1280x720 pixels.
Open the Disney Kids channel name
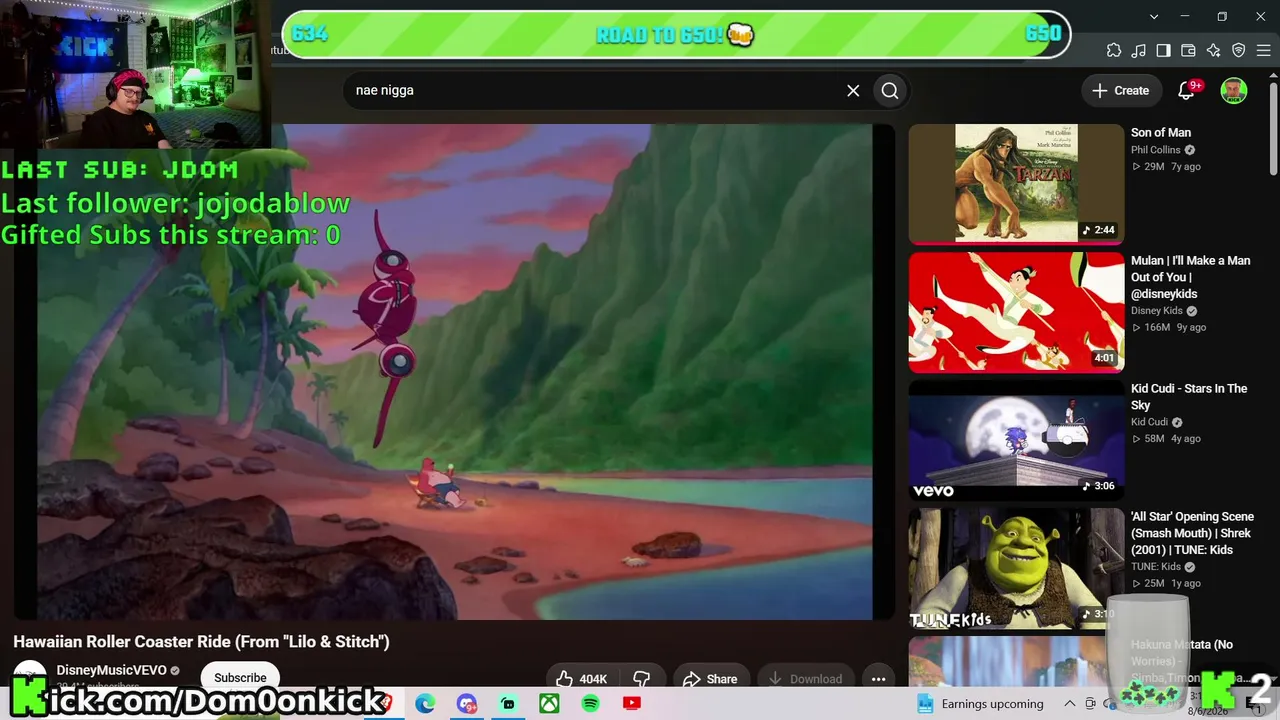(x=1157, y=311)
